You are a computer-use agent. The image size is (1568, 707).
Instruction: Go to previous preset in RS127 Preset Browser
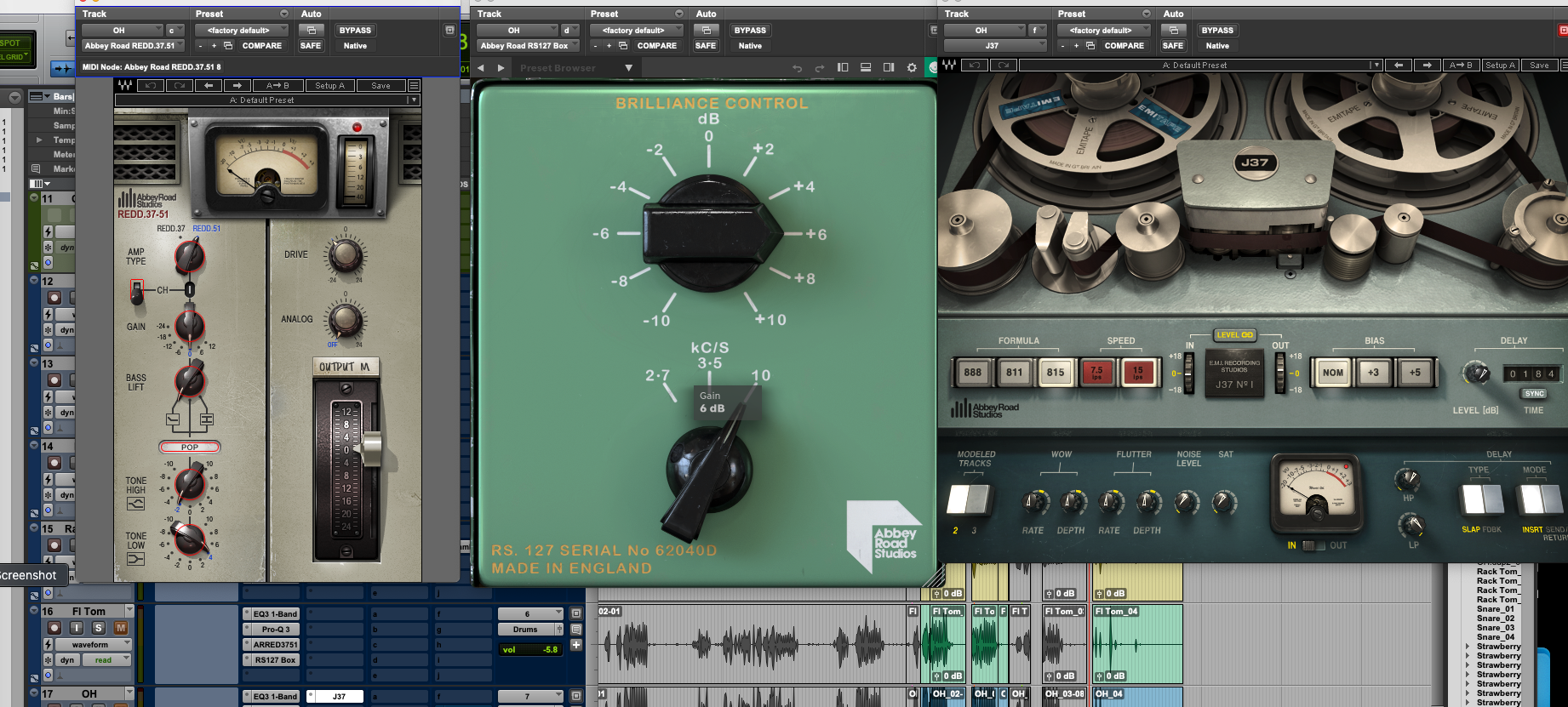pyautogui.click(x=481, y=68)
